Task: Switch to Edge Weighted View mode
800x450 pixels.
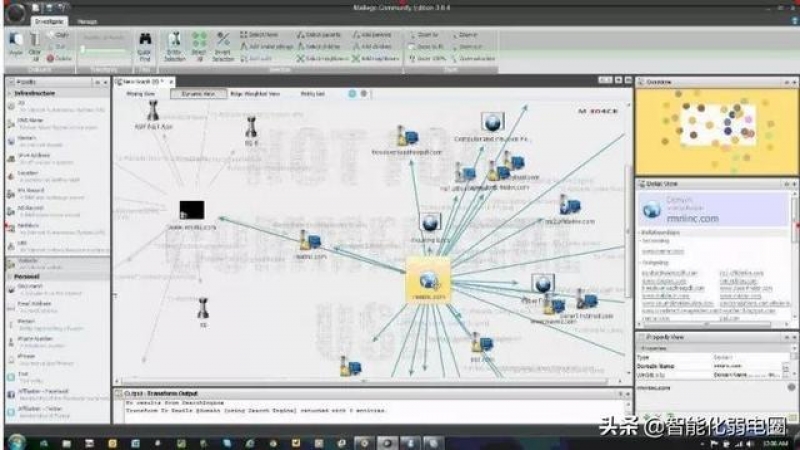Action: tap(256, 93)
